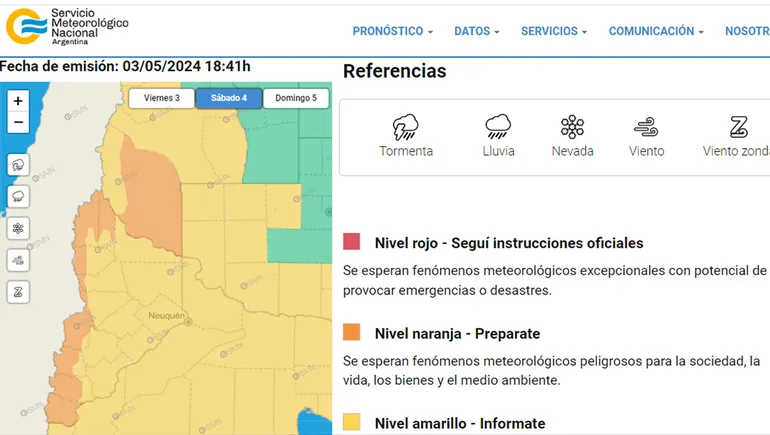This screenshot has height=435, width=770.
Task: Click Viento icon in Referencias panel
Action: 646,128
